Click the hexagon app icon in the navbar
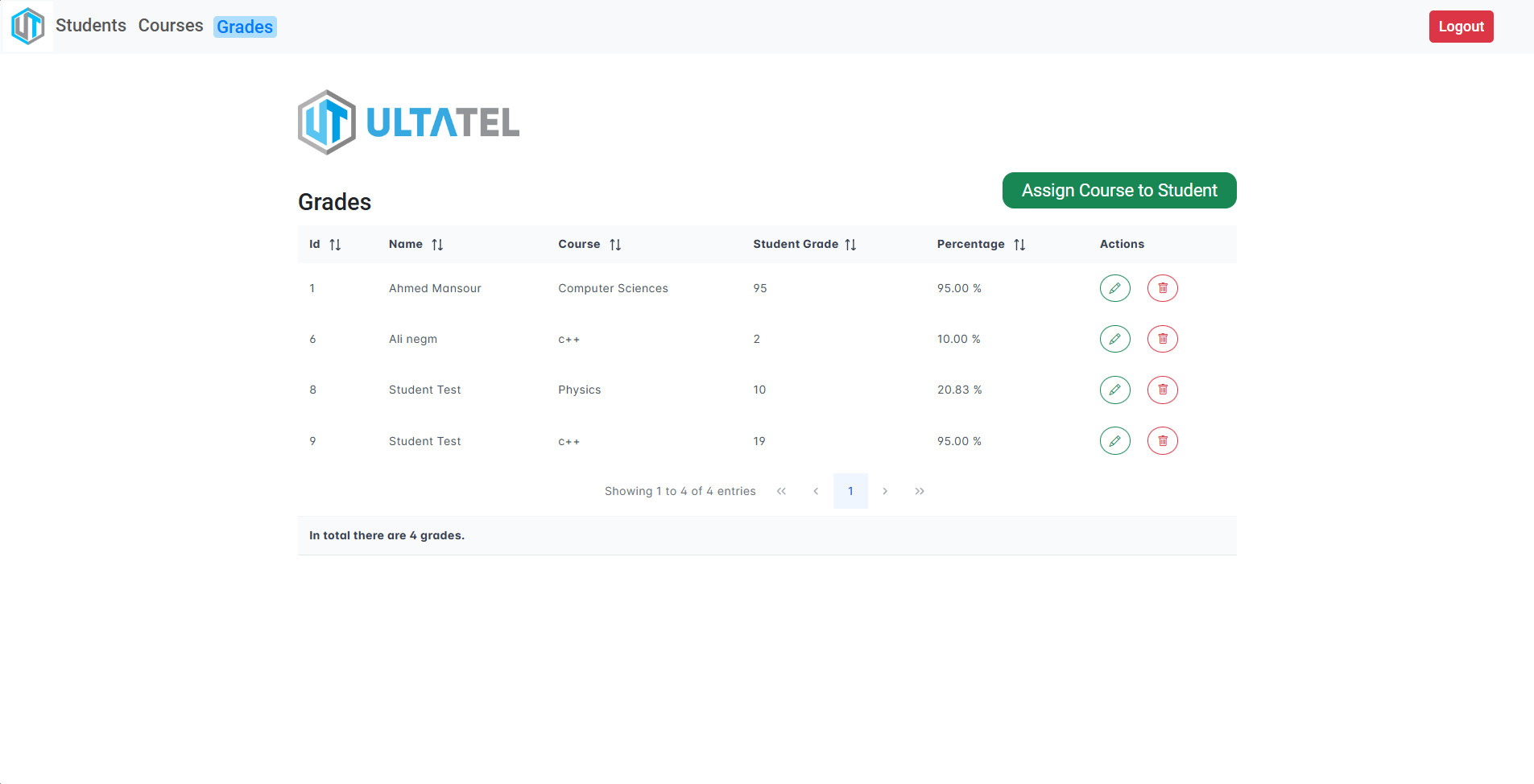This screenshot has width=1534, height=784. click(27, 26)
